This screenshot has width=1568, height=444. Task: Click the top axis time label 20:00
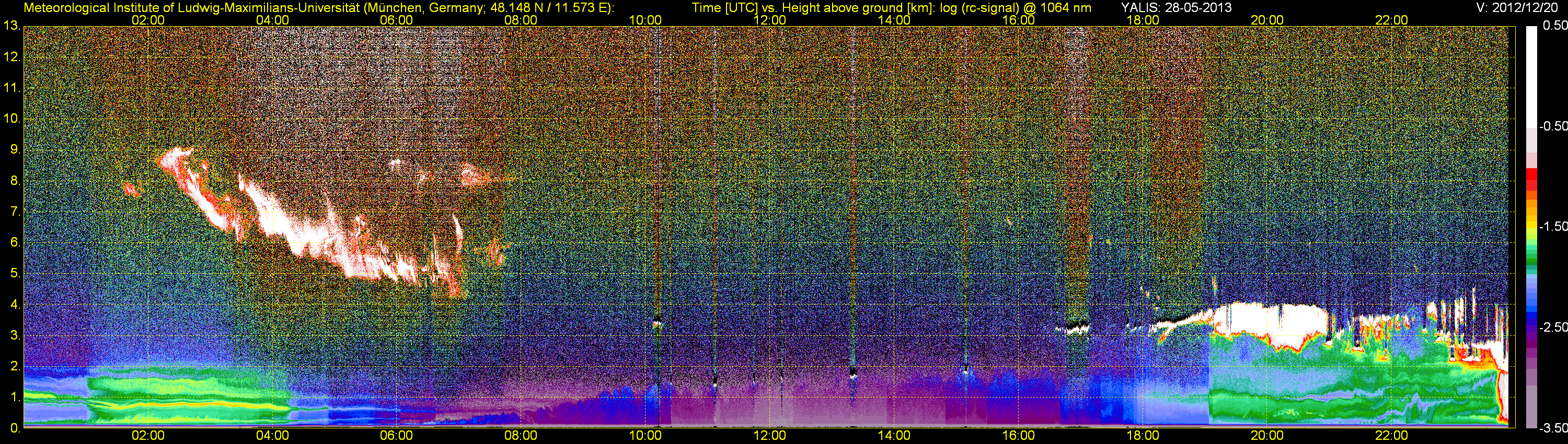click(x=1267, y=20)
